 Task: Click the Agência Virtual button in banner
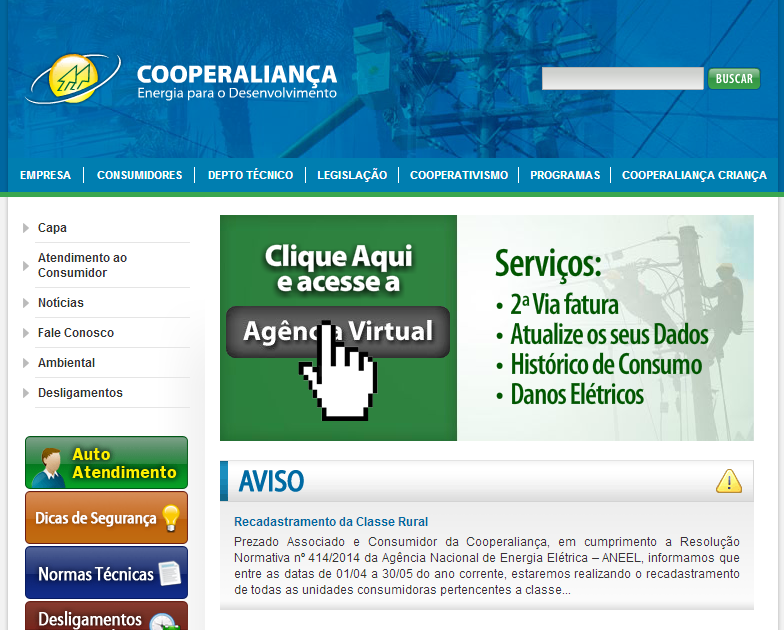[x=338, y=332]
